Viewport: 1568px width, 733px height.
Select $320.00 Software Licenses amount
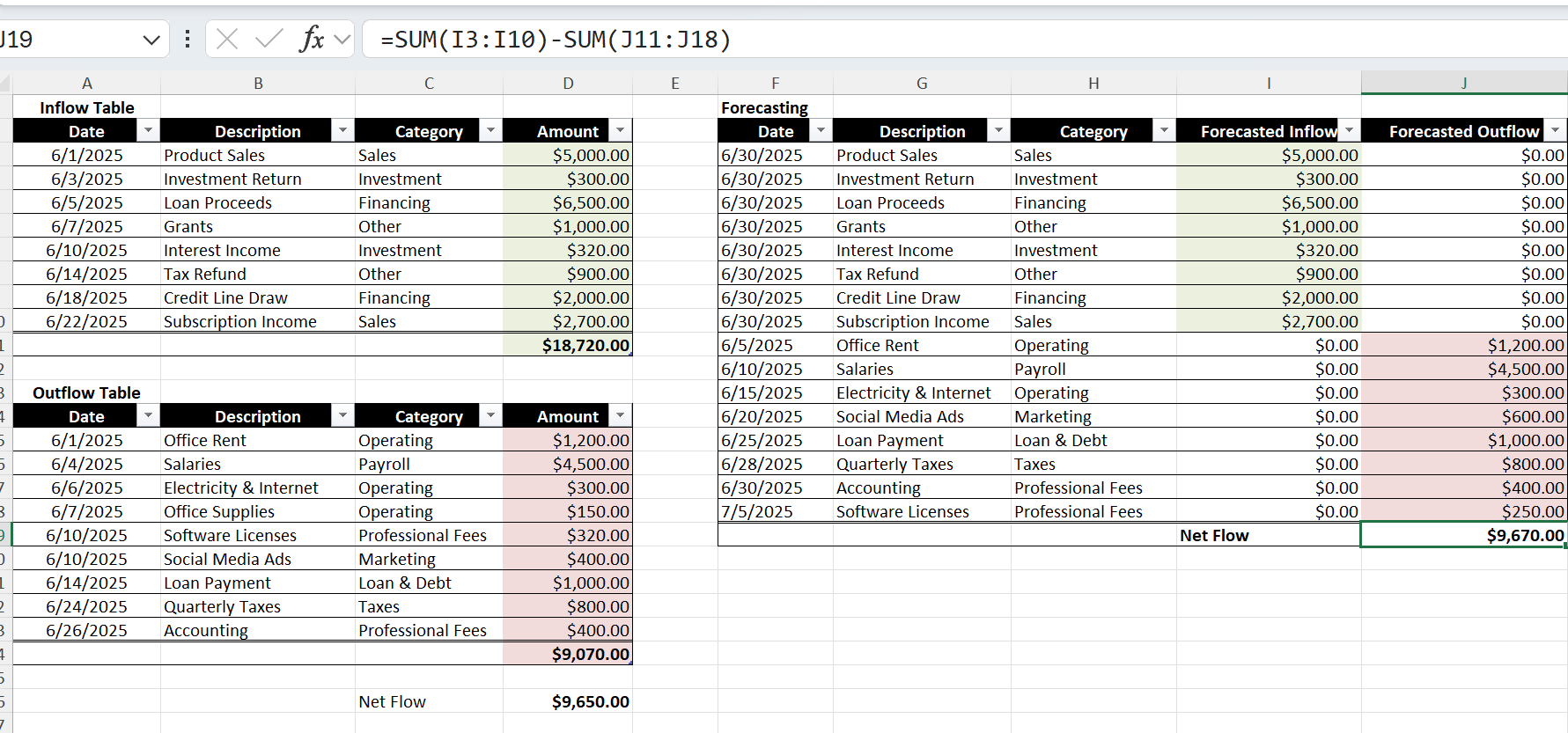coord(568,535)
